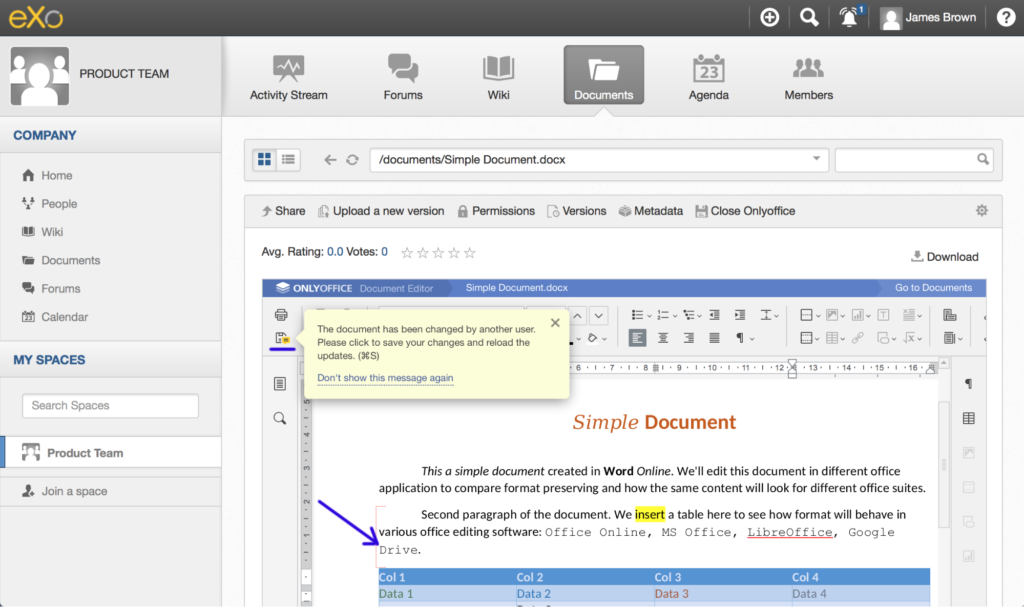
Task: Open James Brown user menu
Action: click(928, 18)
